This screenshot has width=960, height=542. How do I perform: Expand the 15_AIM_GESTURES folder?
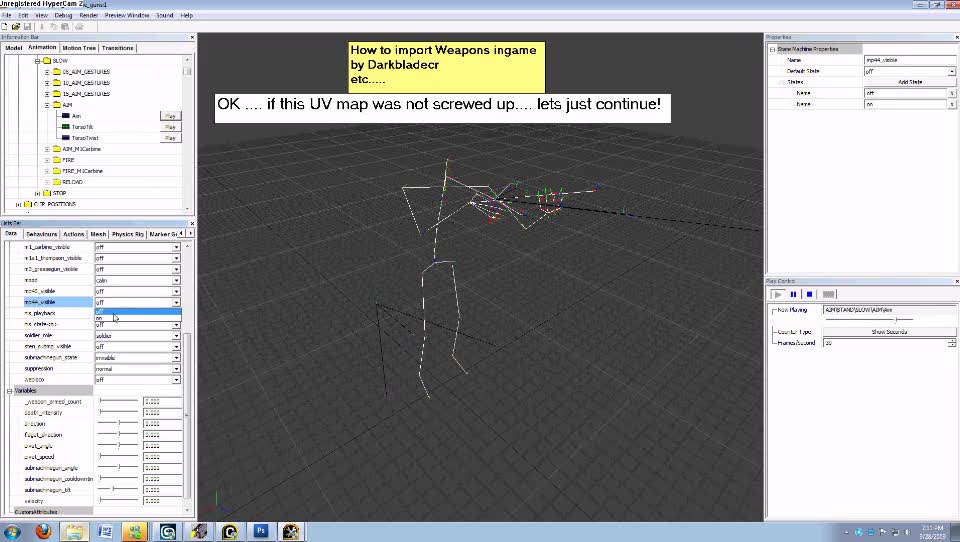pos(47,94)
